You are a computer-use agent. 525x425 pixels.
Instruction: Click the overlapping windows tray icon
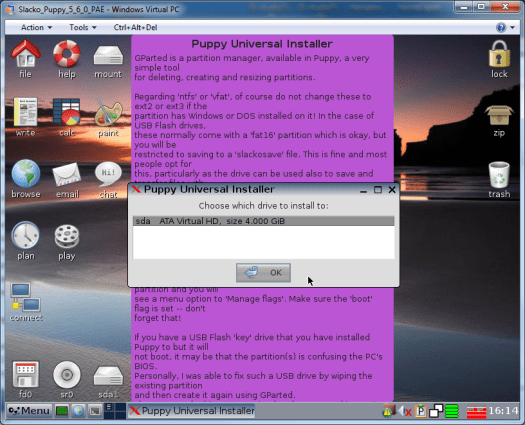point(436,411)
